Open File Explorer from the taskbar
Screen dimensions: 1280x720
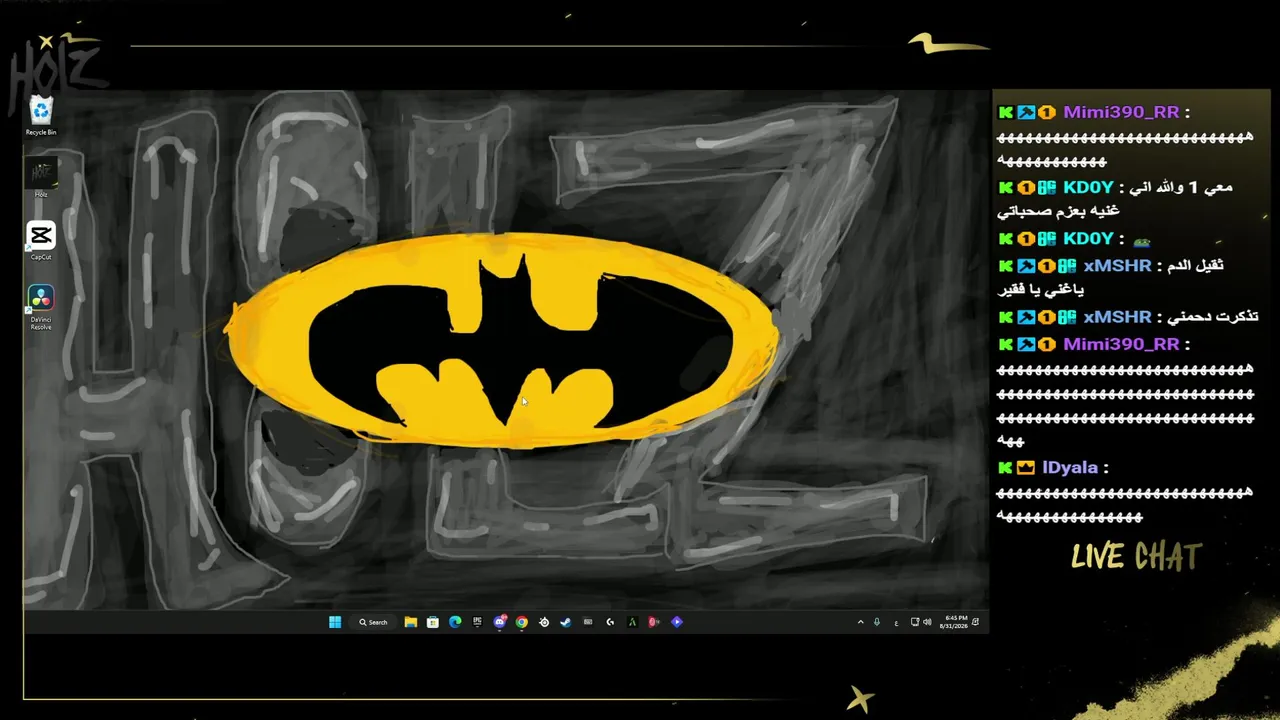tap(410, 622)
